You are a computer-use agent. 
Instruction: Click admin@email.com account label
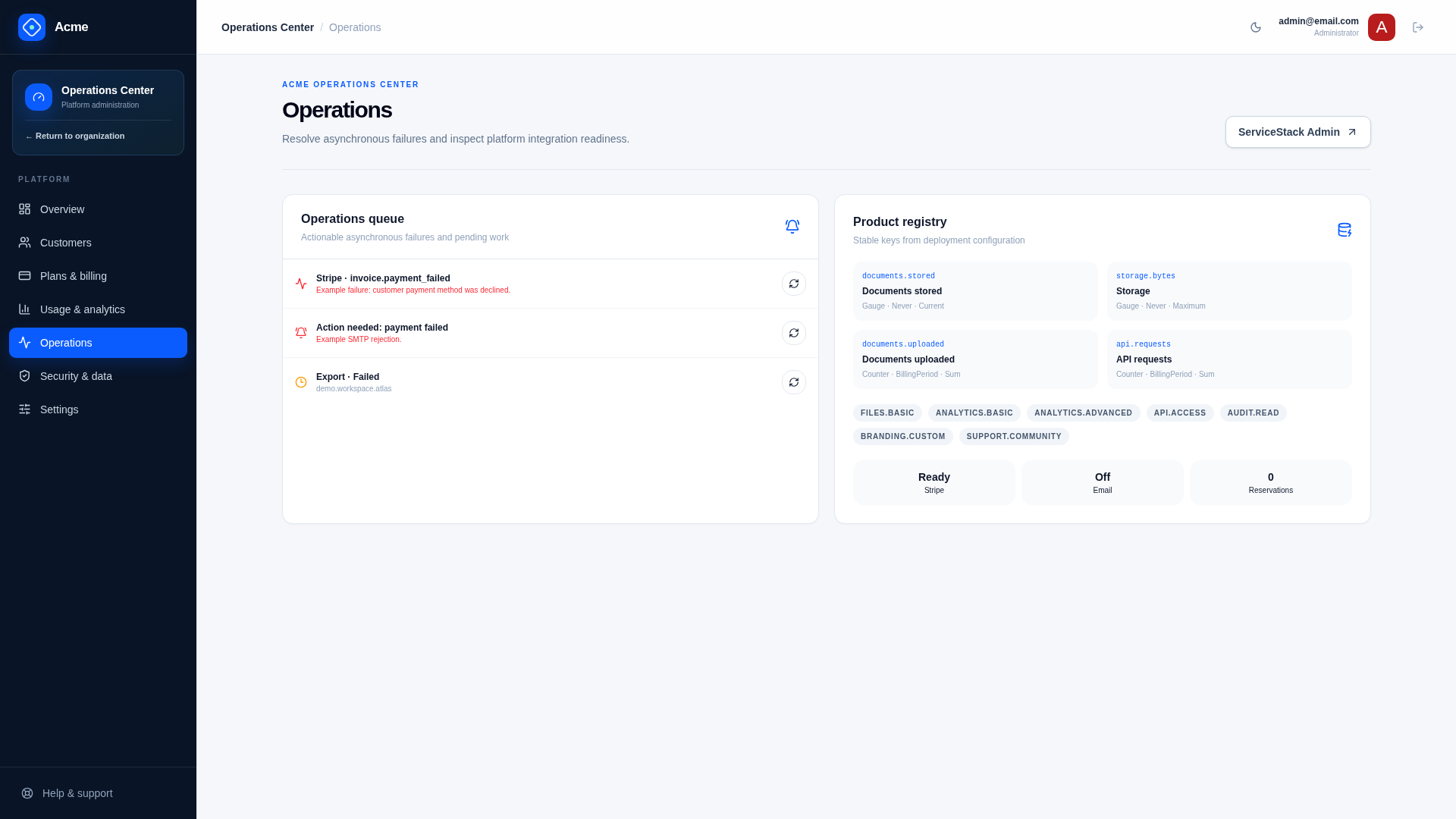click(1319, 21)
